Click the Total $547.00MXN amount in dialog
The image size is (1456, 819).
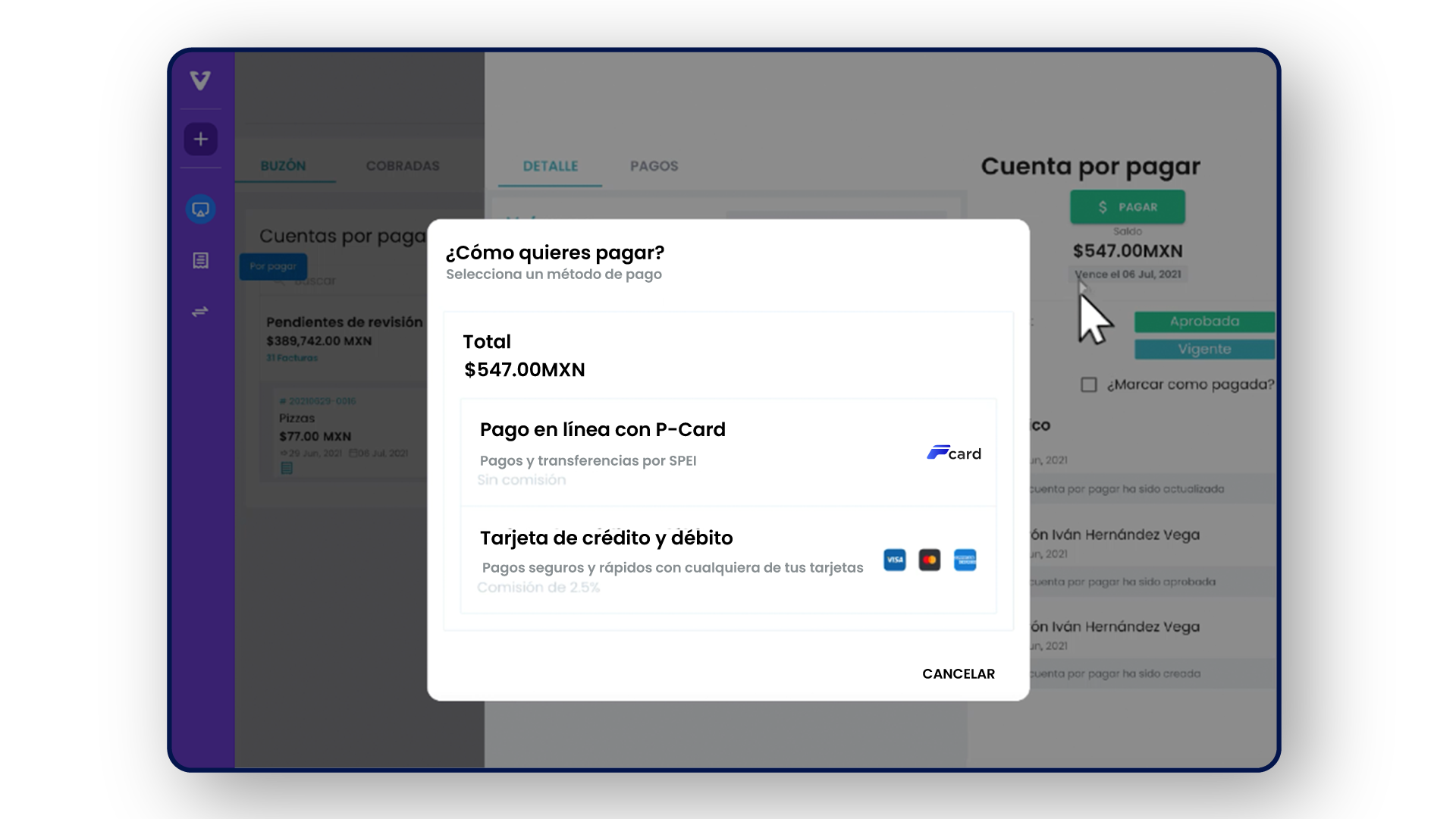click(525, 370)
